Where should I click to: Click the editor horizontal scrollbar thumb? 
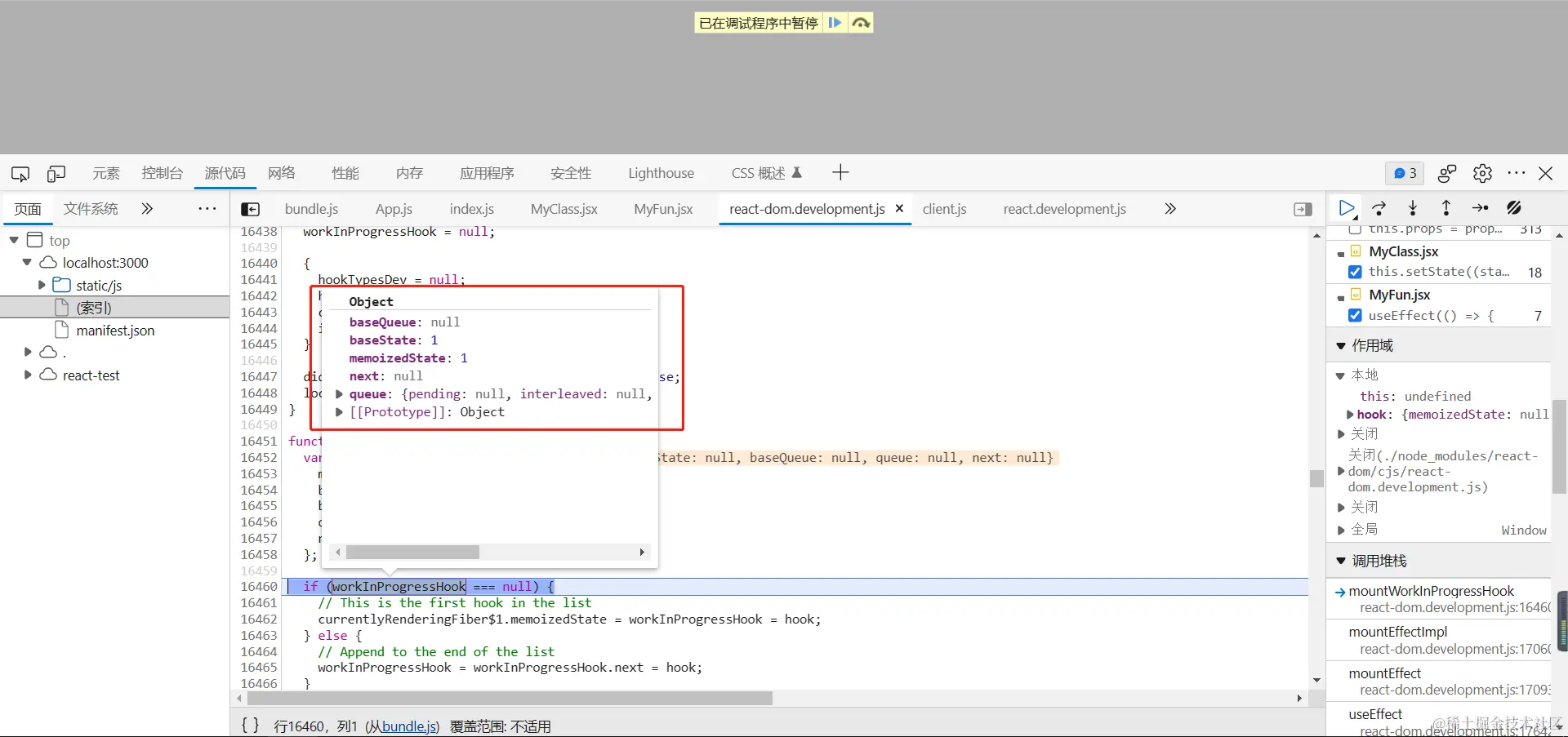coord(510,699)
